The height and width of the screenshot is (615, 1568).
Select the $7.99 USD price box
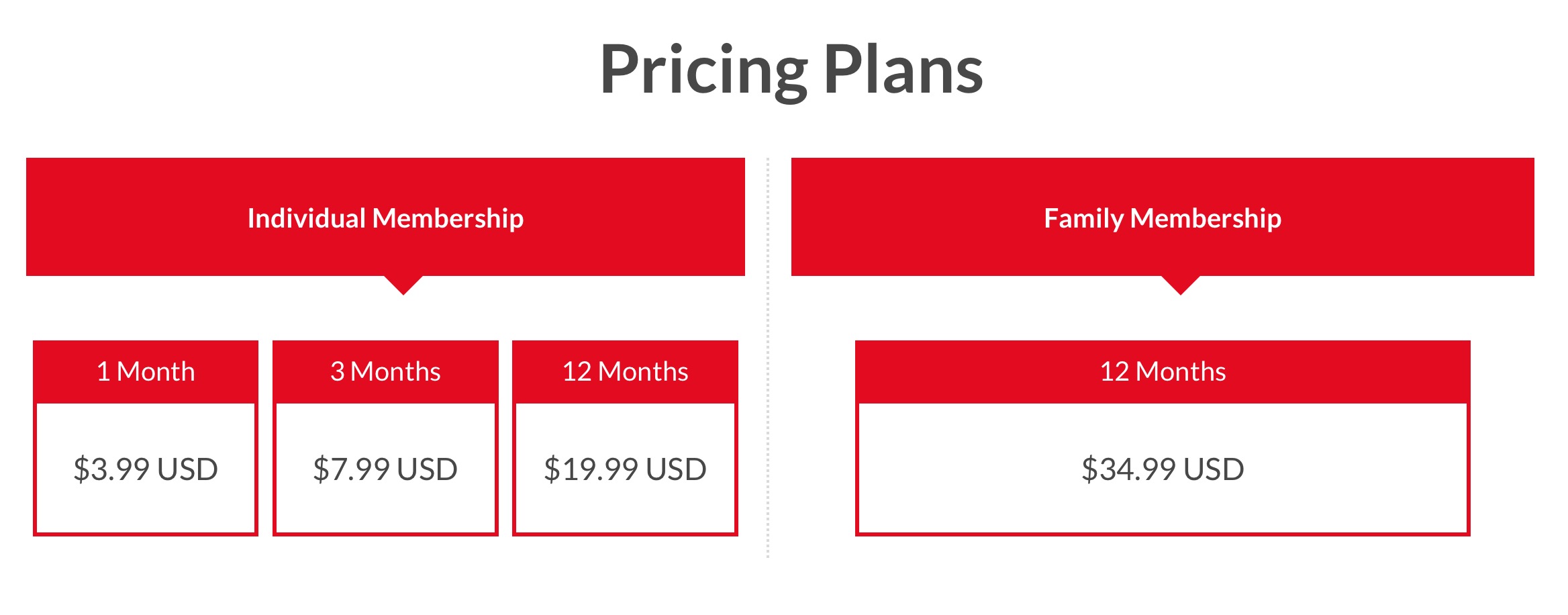[x=385, y=469]
